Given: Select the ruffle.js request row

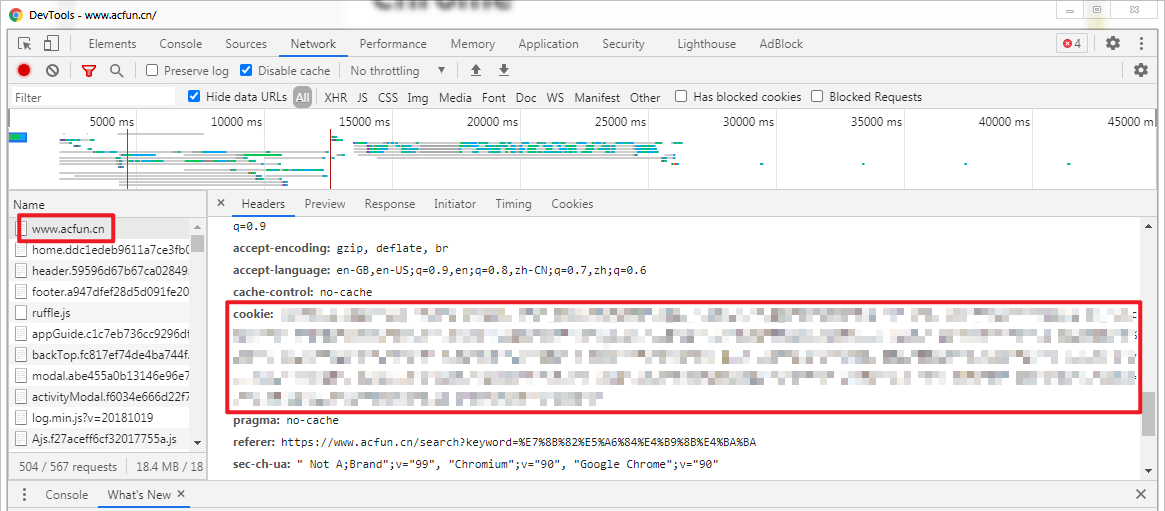Looking at the screenshot, I should point(101,313).
